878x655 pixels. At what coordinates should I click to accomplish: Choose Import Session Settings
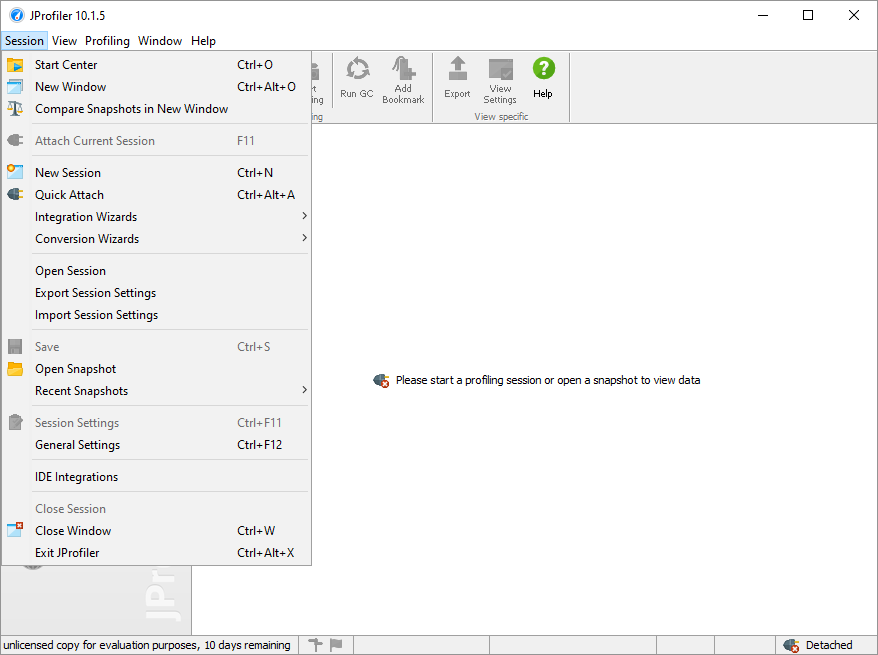[x=156, y=315]
